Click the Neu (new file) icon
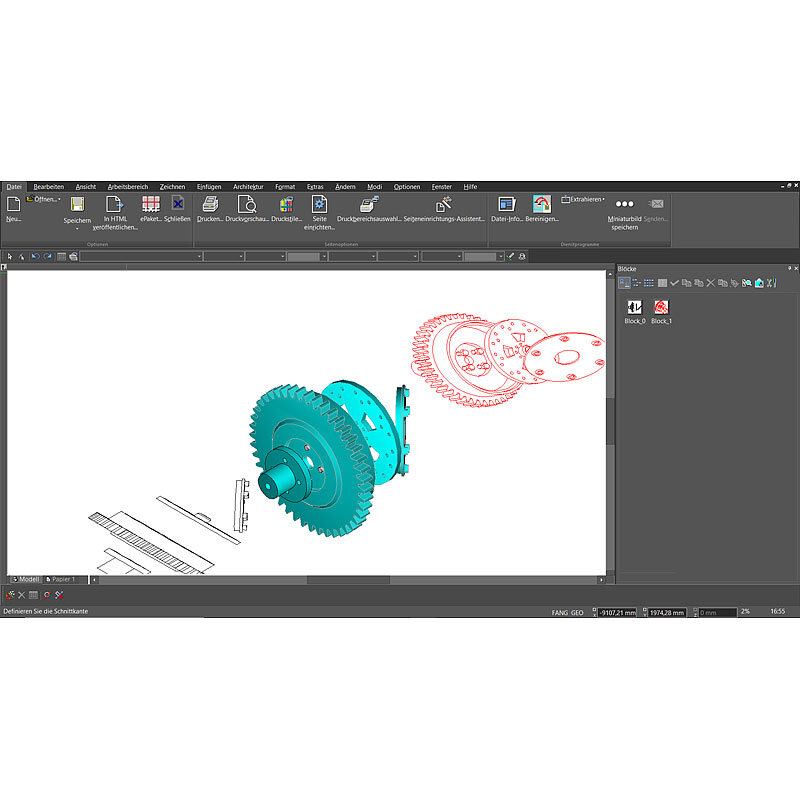Image resolution: width=800 pixels, height=800 pixels. [x=13, y=204]
